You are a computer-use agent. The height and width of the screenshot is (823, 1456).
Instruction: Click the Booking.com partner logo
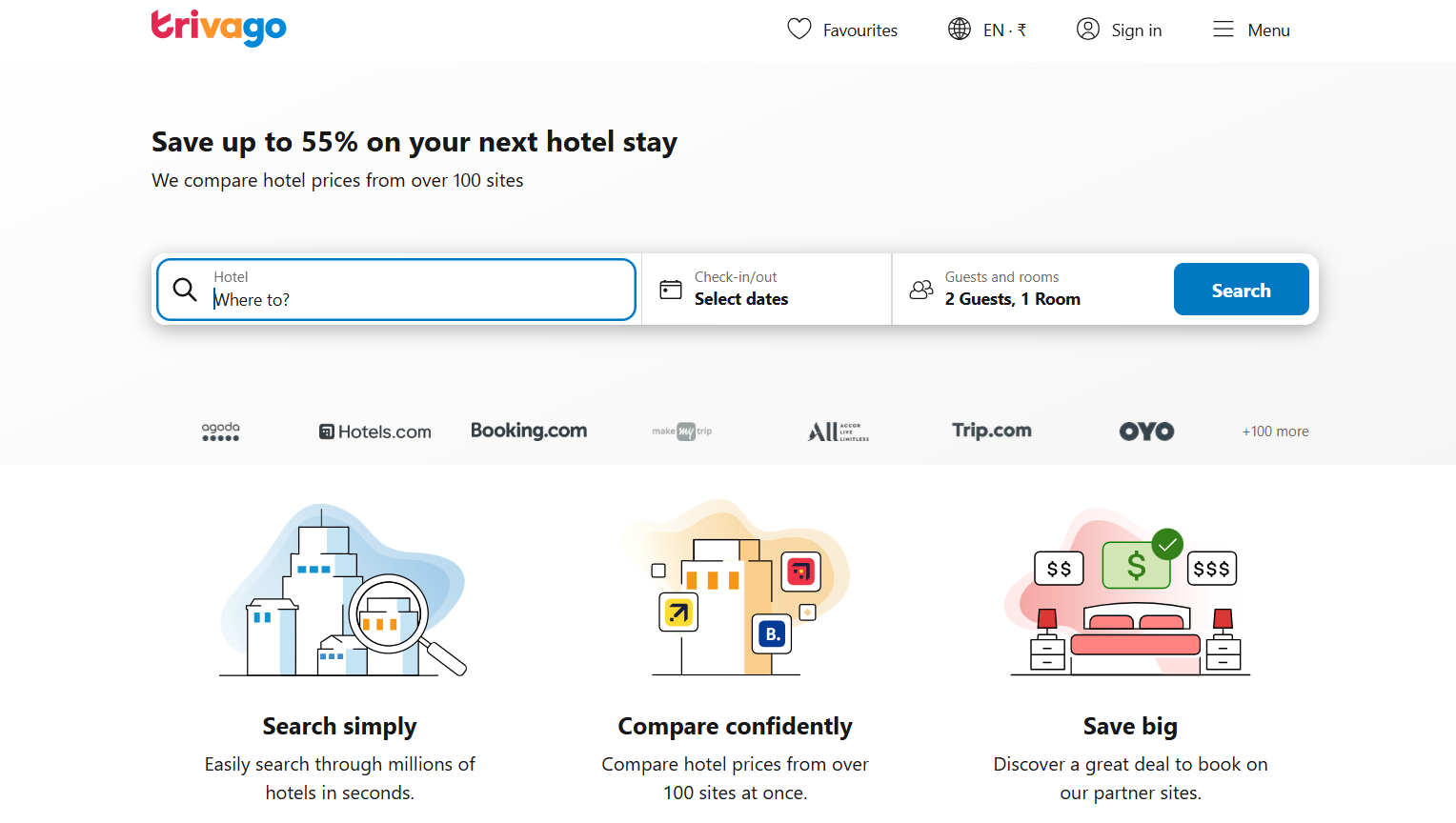[529, 430]
